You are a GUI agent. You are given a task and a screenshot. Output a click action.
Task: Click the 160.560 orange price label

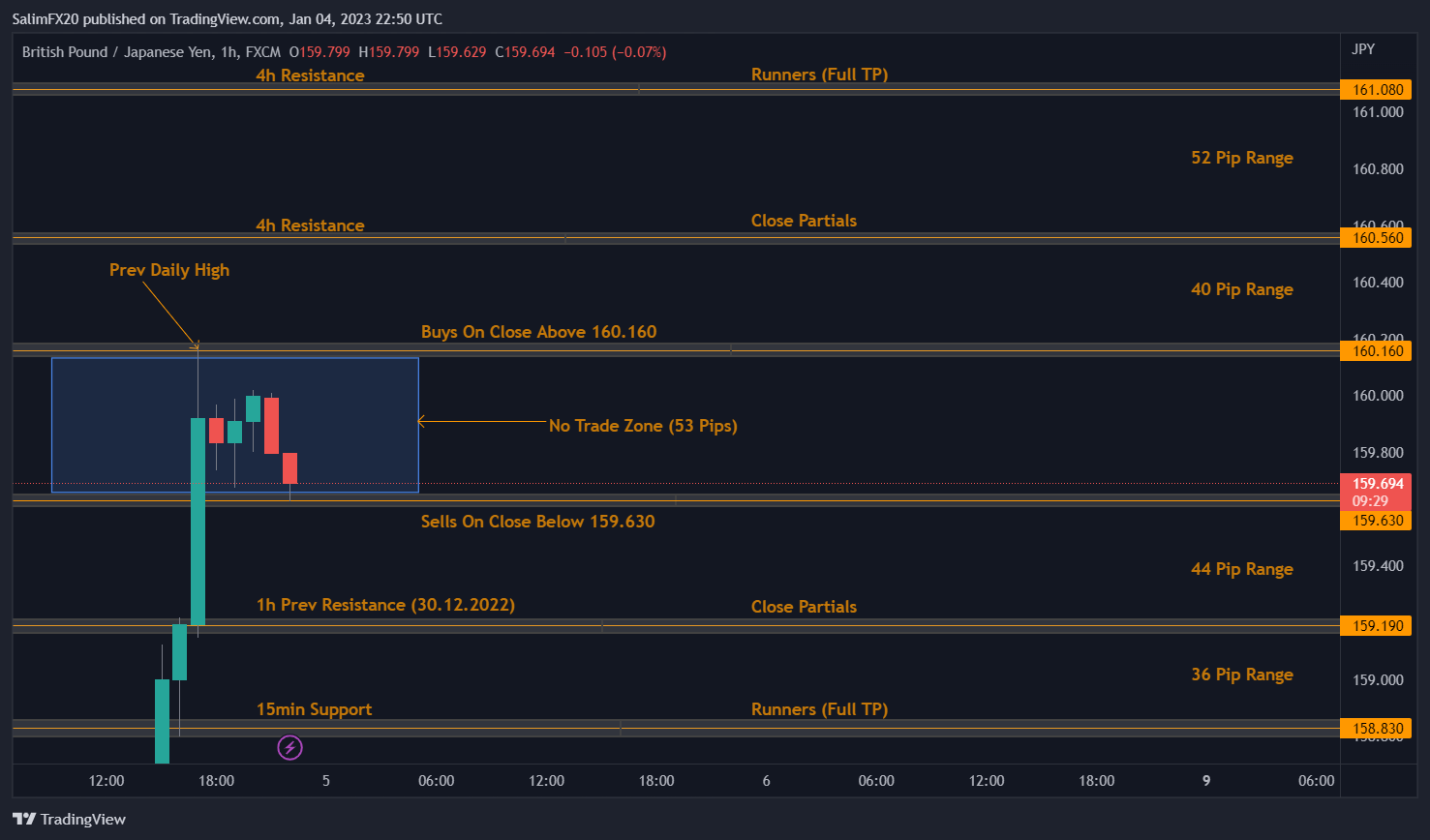pos(1376,238)
